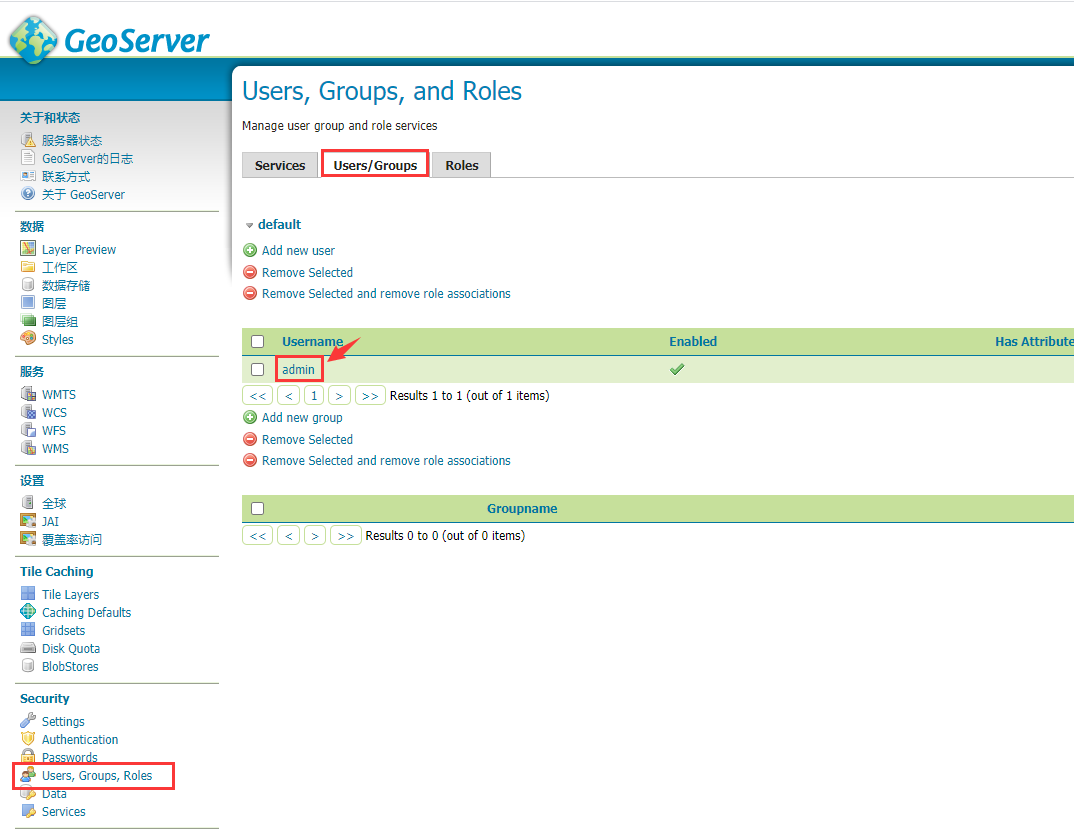
Task: Open the admin user account
Action: [298, 368]
